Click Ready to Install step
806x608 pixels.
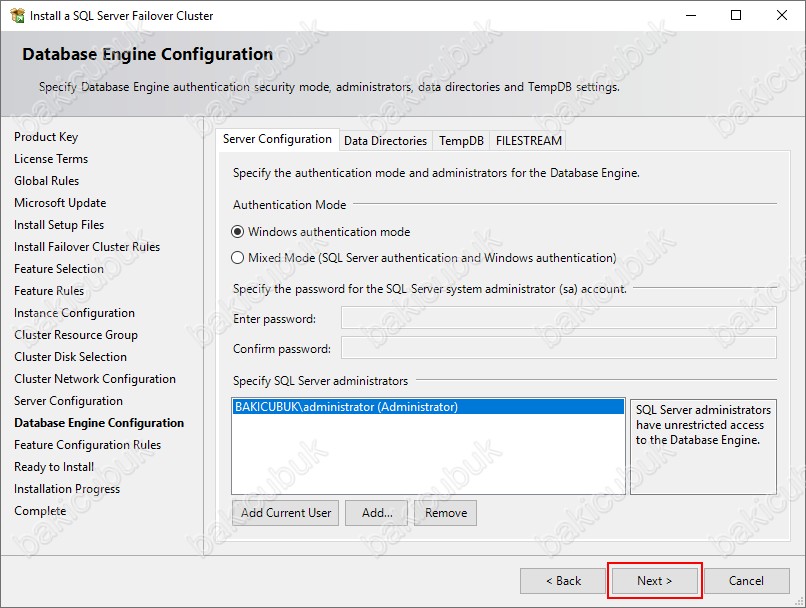click(54, 467)
